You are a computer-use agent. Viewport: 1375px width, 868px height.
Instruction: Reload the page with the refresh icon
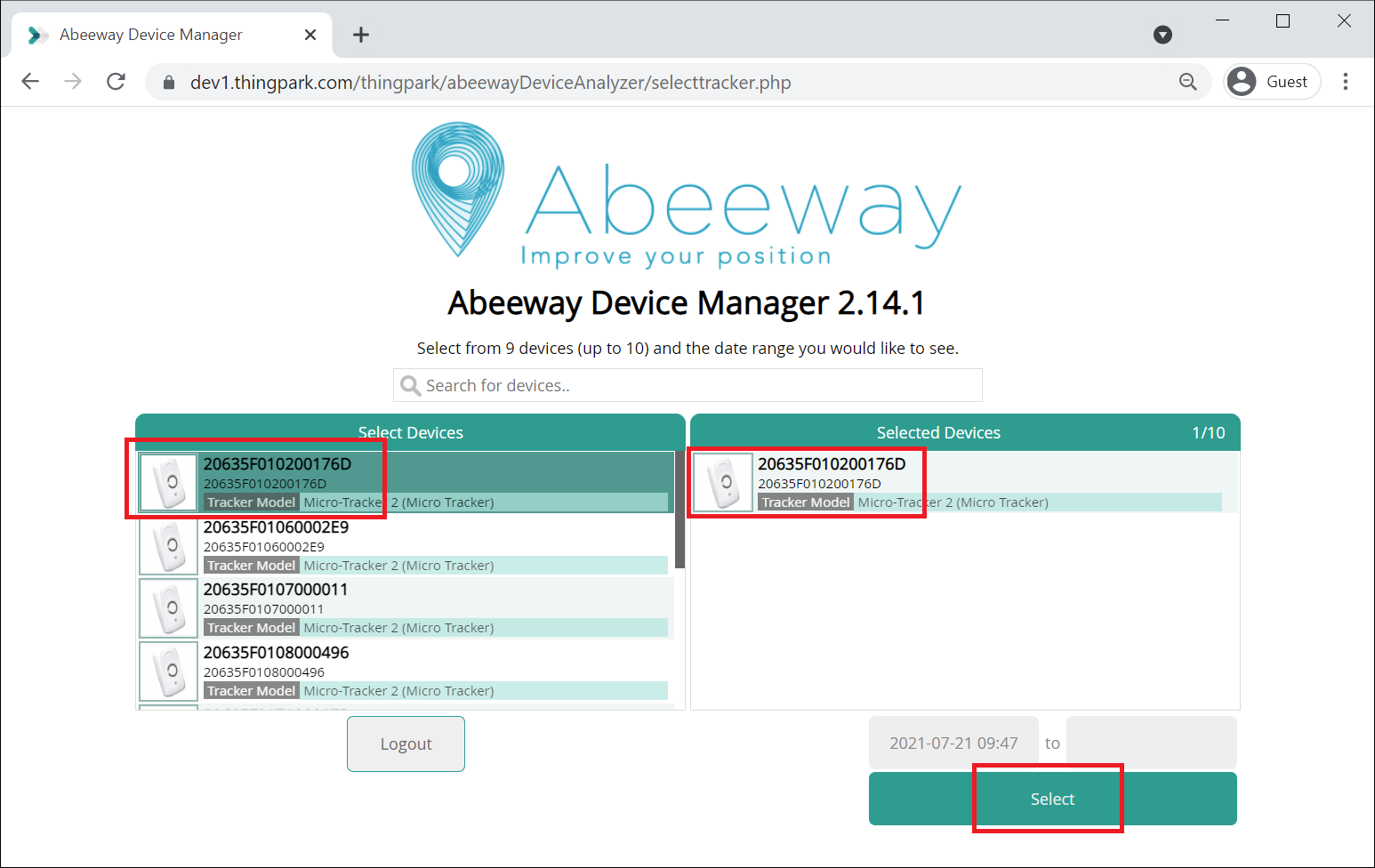click(x=116, y=82)
